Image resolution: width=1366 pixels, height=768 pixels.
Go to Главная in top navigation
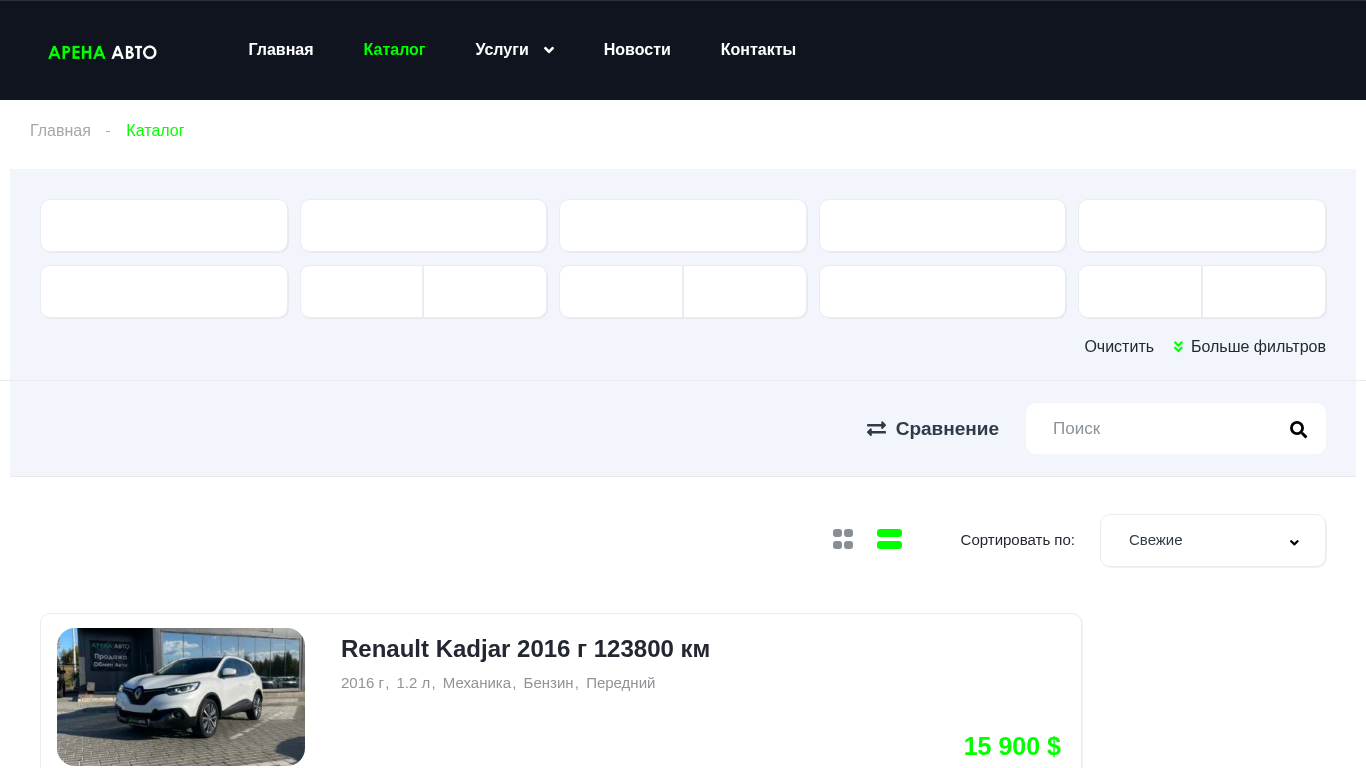click(x=281, y=50)
